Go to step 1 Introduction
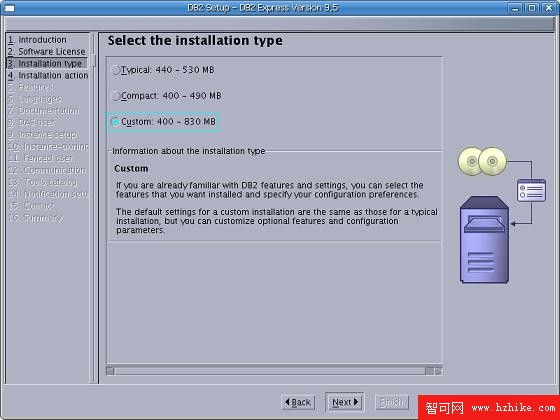The width and height of the screenshot is (560, 420). tap(37, 40)
